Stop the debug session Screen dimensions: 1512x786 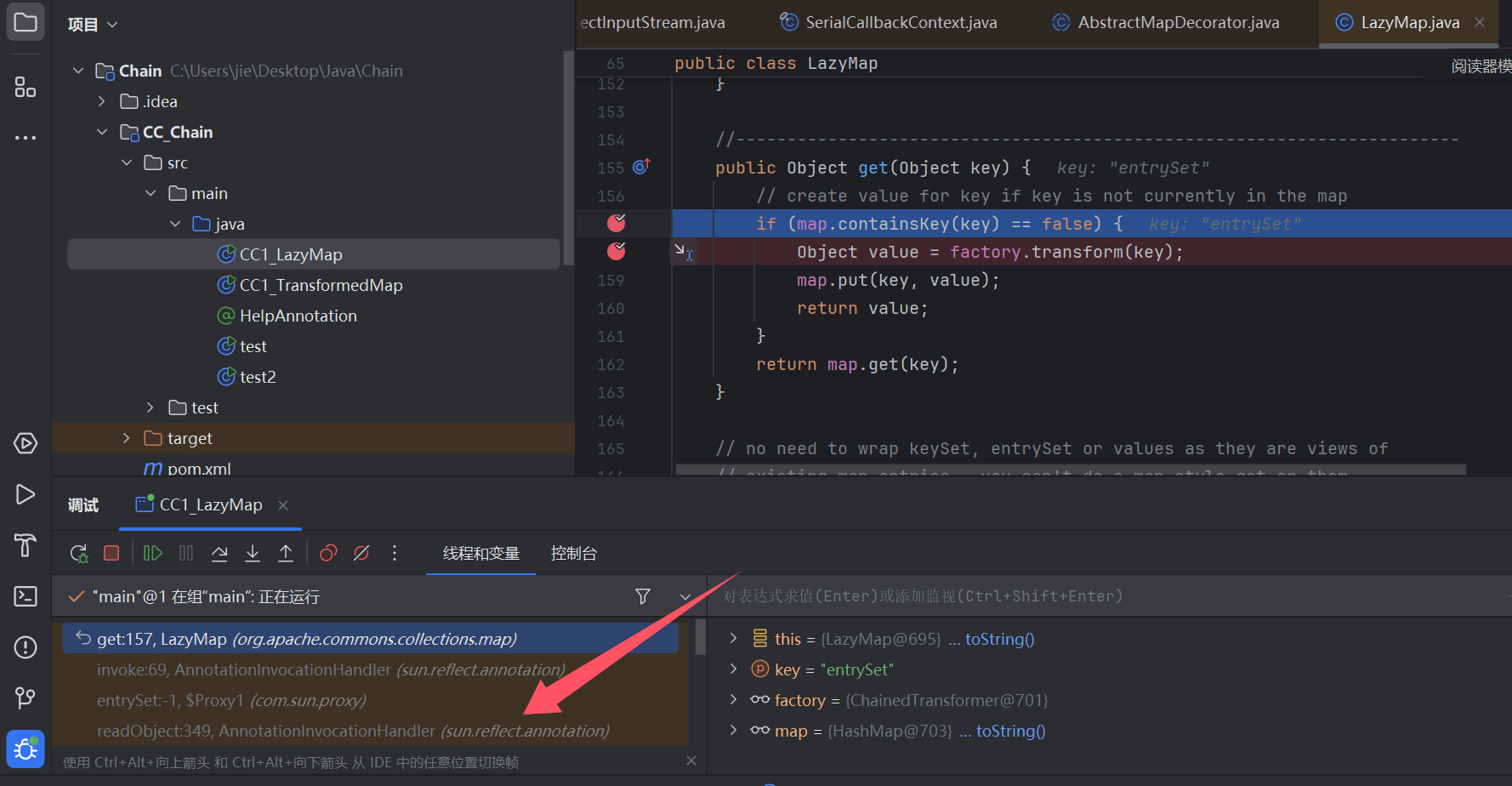click(111, 554)
